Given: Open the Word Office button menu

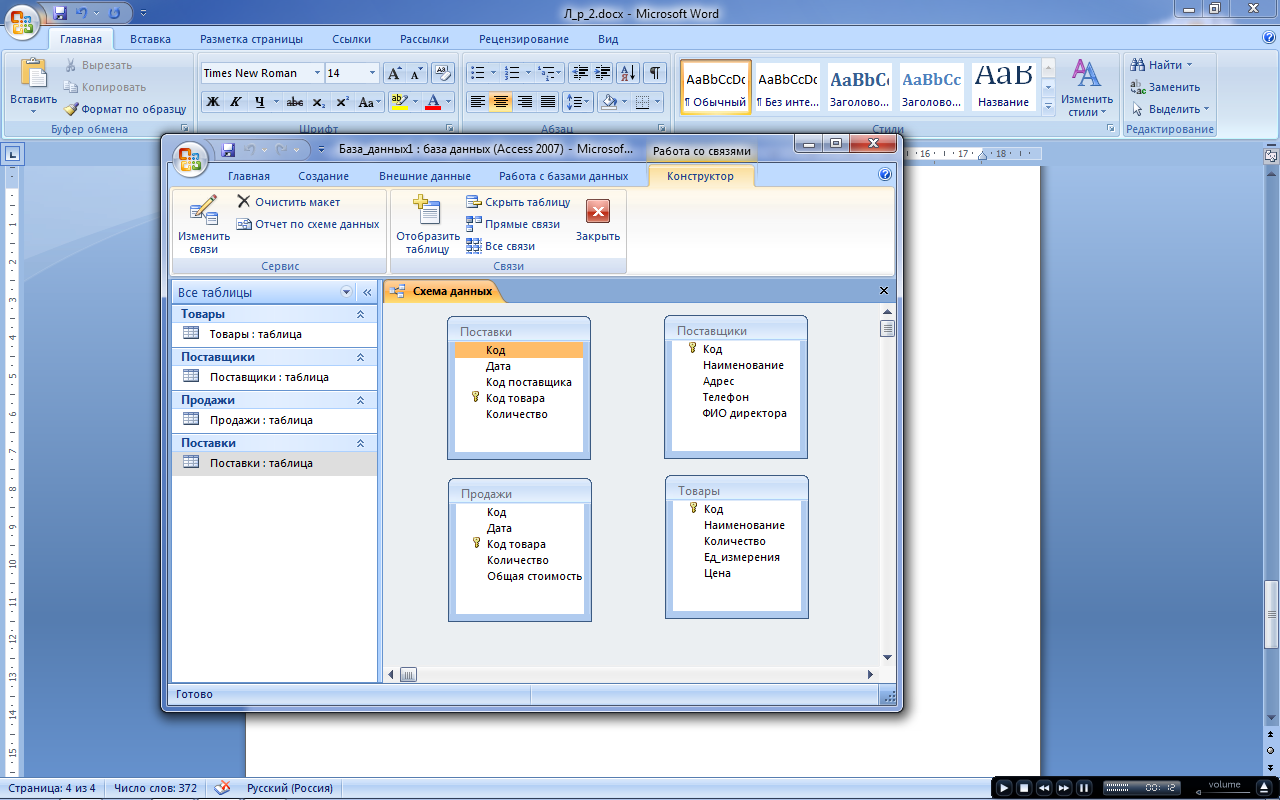Looking at the screenshot, I should (22, 21).
